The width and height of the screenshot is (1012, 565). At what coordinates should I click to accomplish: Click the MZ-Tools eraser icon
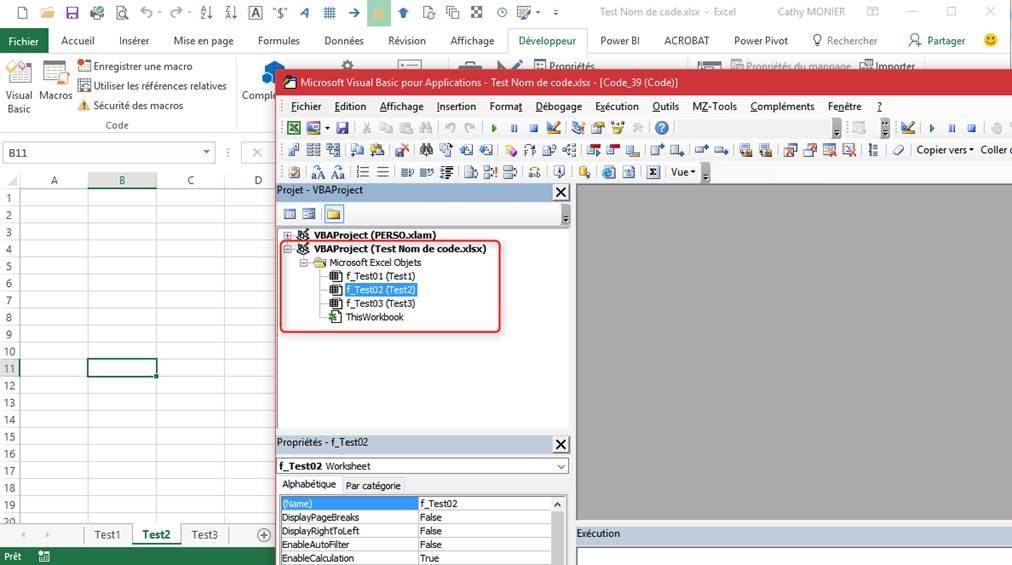[898, 150]
